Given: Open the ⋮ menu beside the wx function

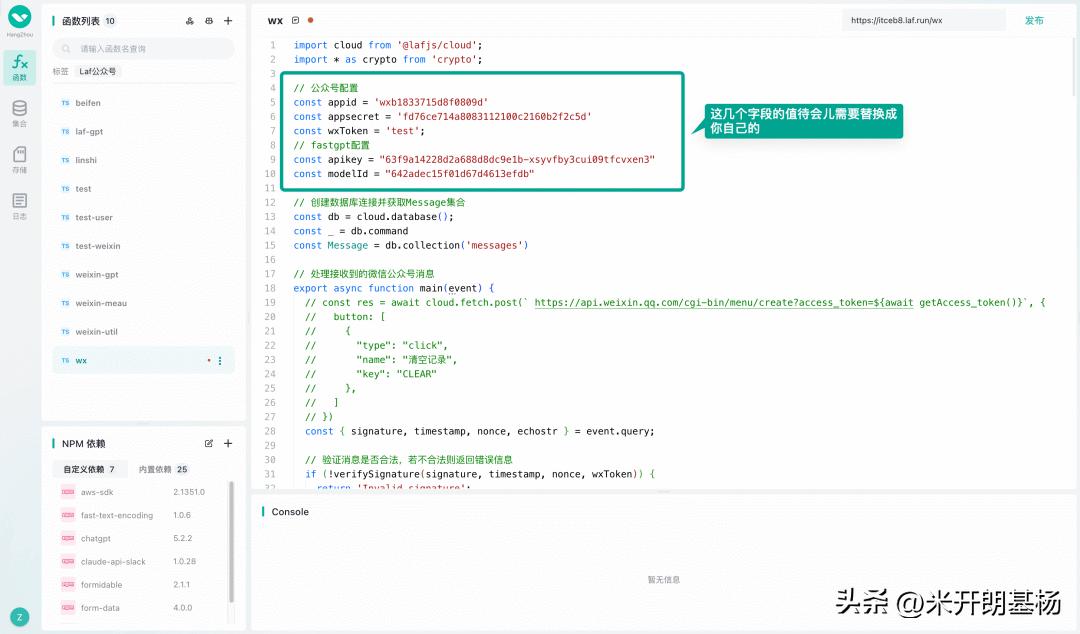Looking at the screenshot, I should [221, 360].
